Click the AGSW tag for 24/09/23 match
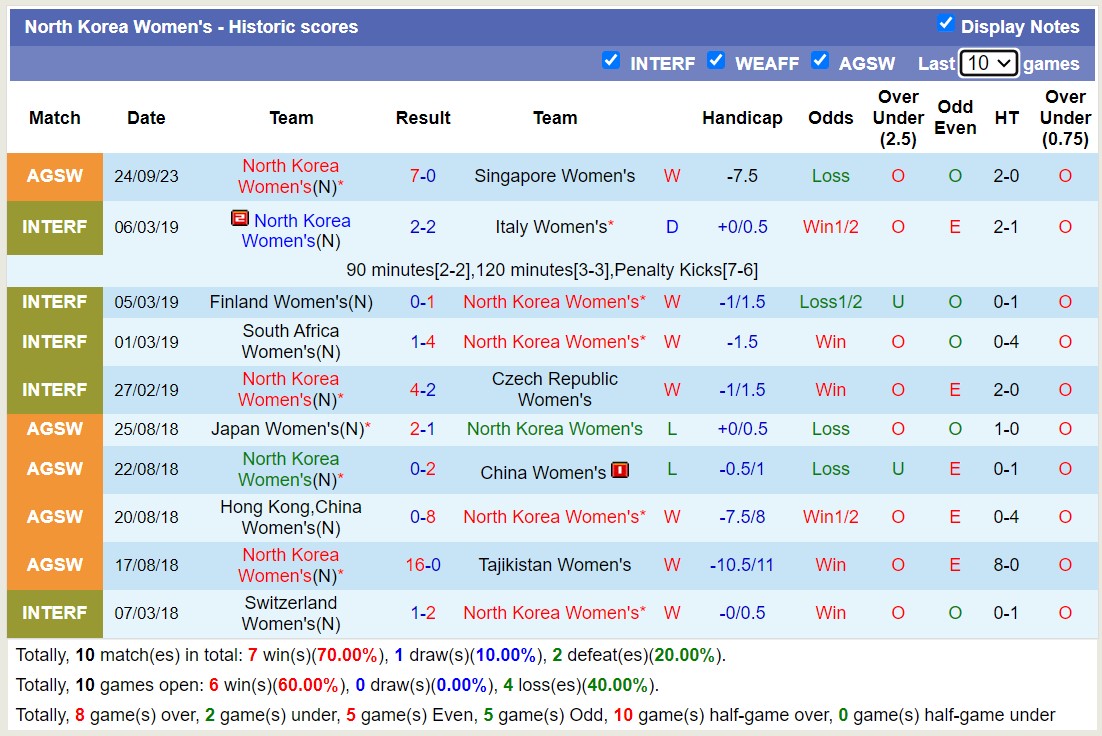The image size is (1102, 736). pyautogui.click(x=55, y=176)
